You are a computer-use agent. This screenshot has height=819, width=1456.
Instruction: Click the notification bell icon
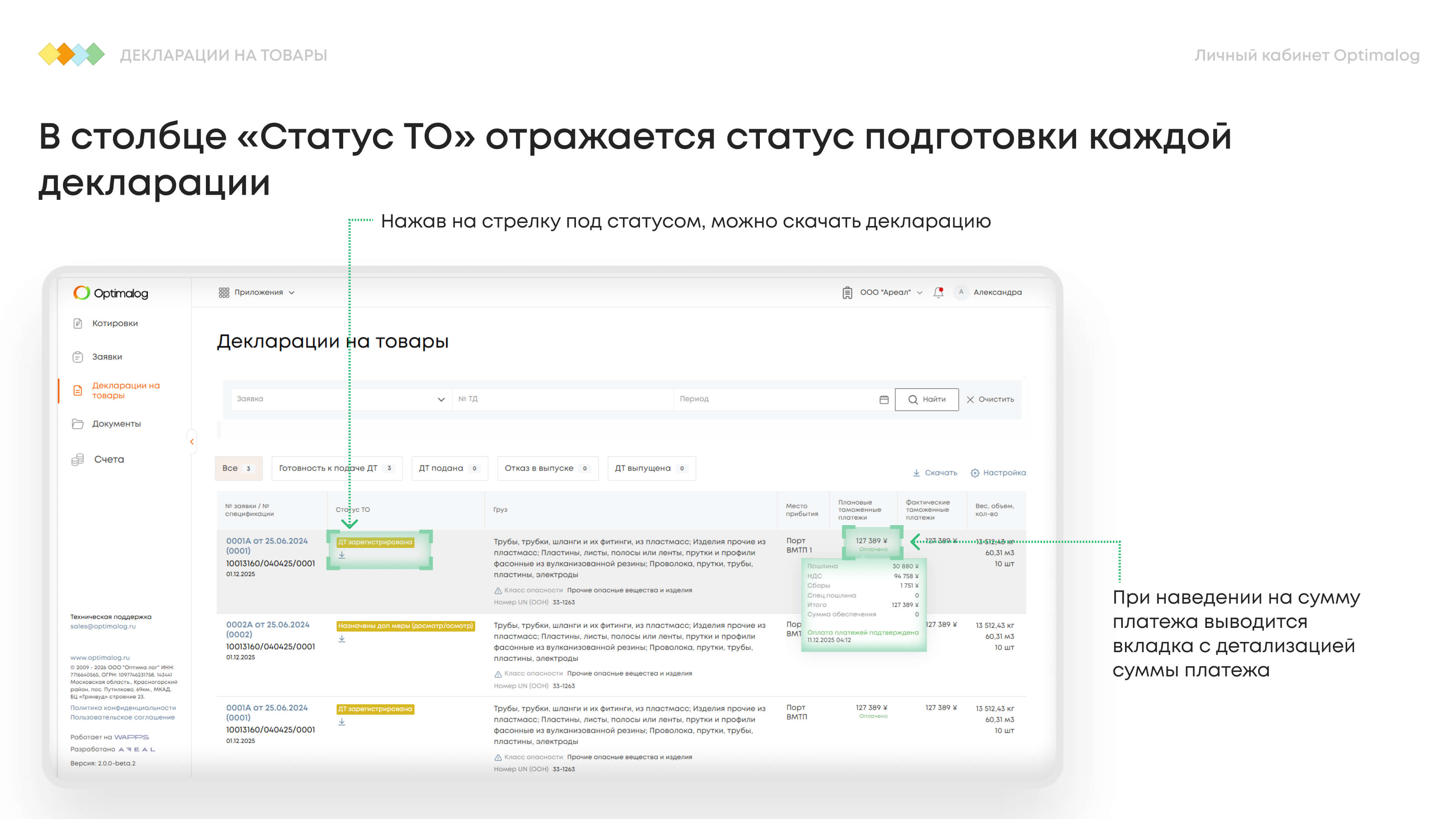coord(938,292)
